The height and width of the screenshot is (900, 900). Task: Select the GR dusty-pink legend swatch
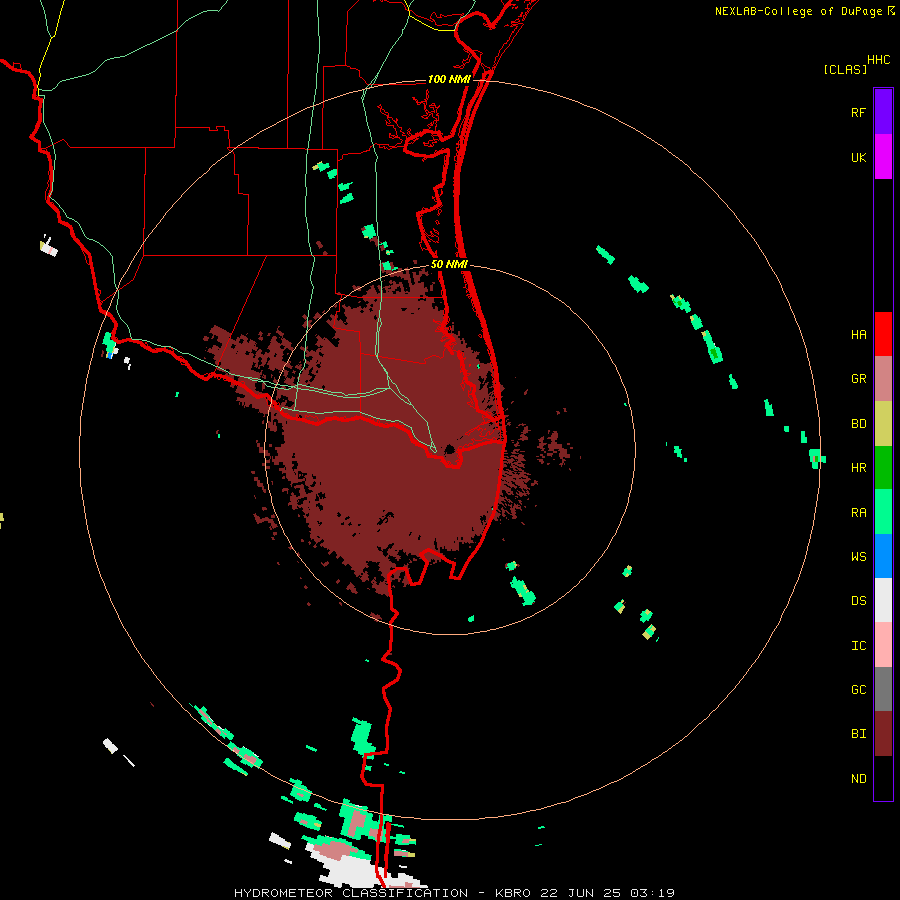click(x=883, y=379)
